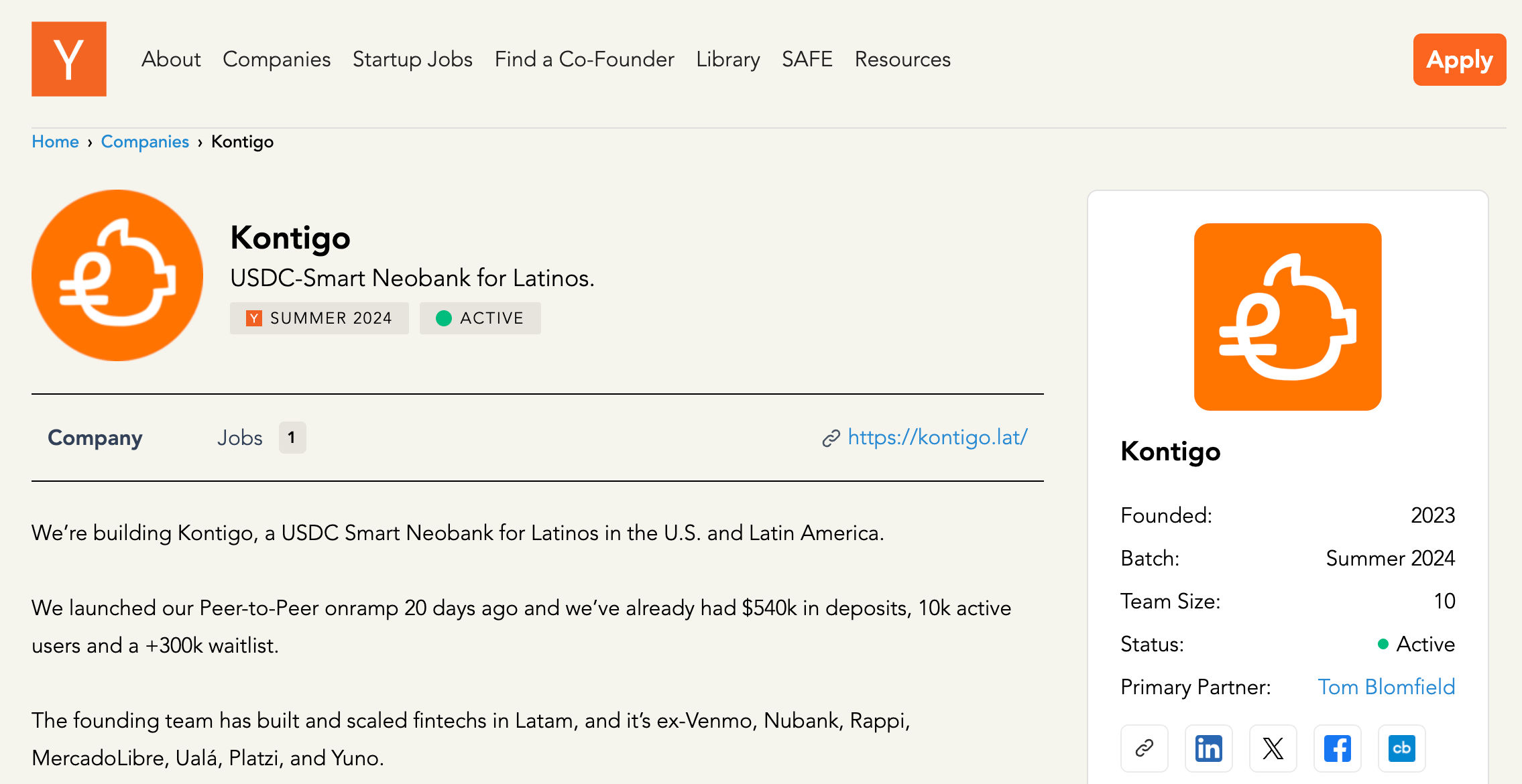The height and width of the screenshot is (784, 1522).
Task: Go to Find a Co-Founder page
Action: click(584, 59)
